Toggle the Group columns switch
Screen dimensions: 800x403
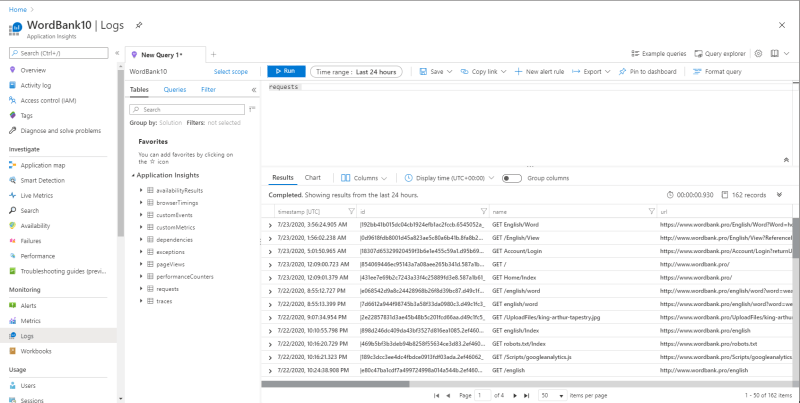click(512, 178)
